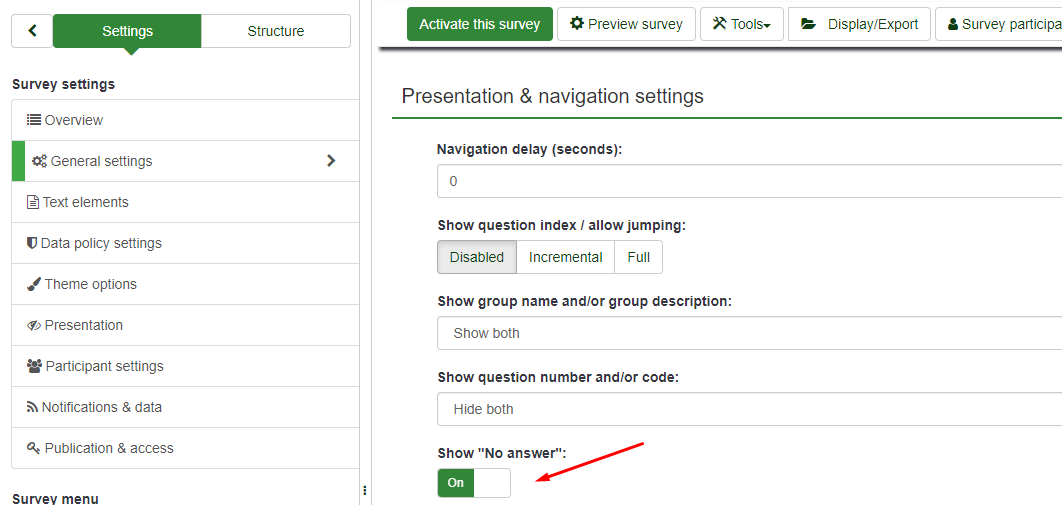Click the list icon beside Overview
The image size is (1062, 505).
coord(34,120)
